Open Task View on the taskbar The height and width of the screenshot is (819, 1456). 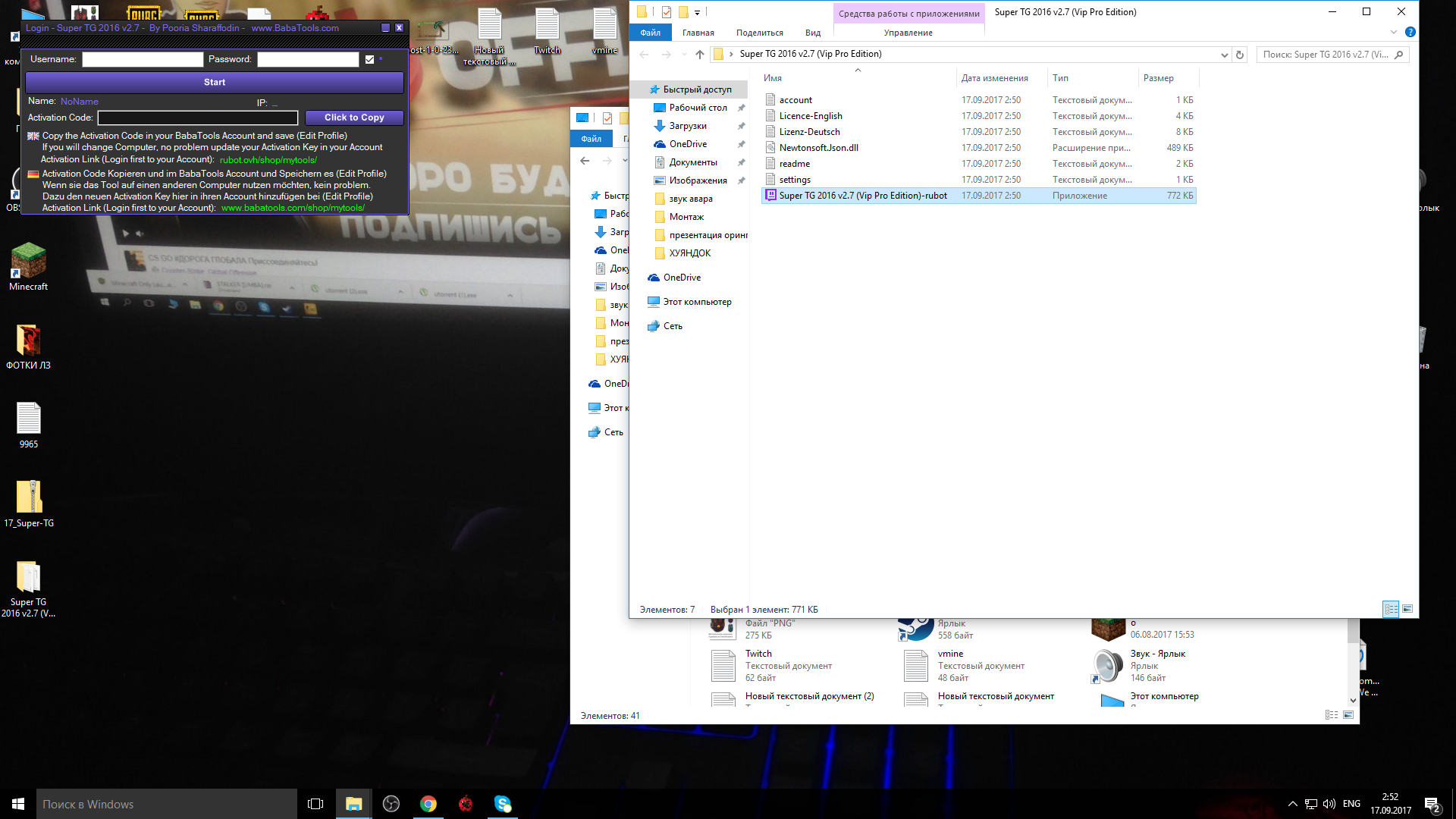coord(315,804)
